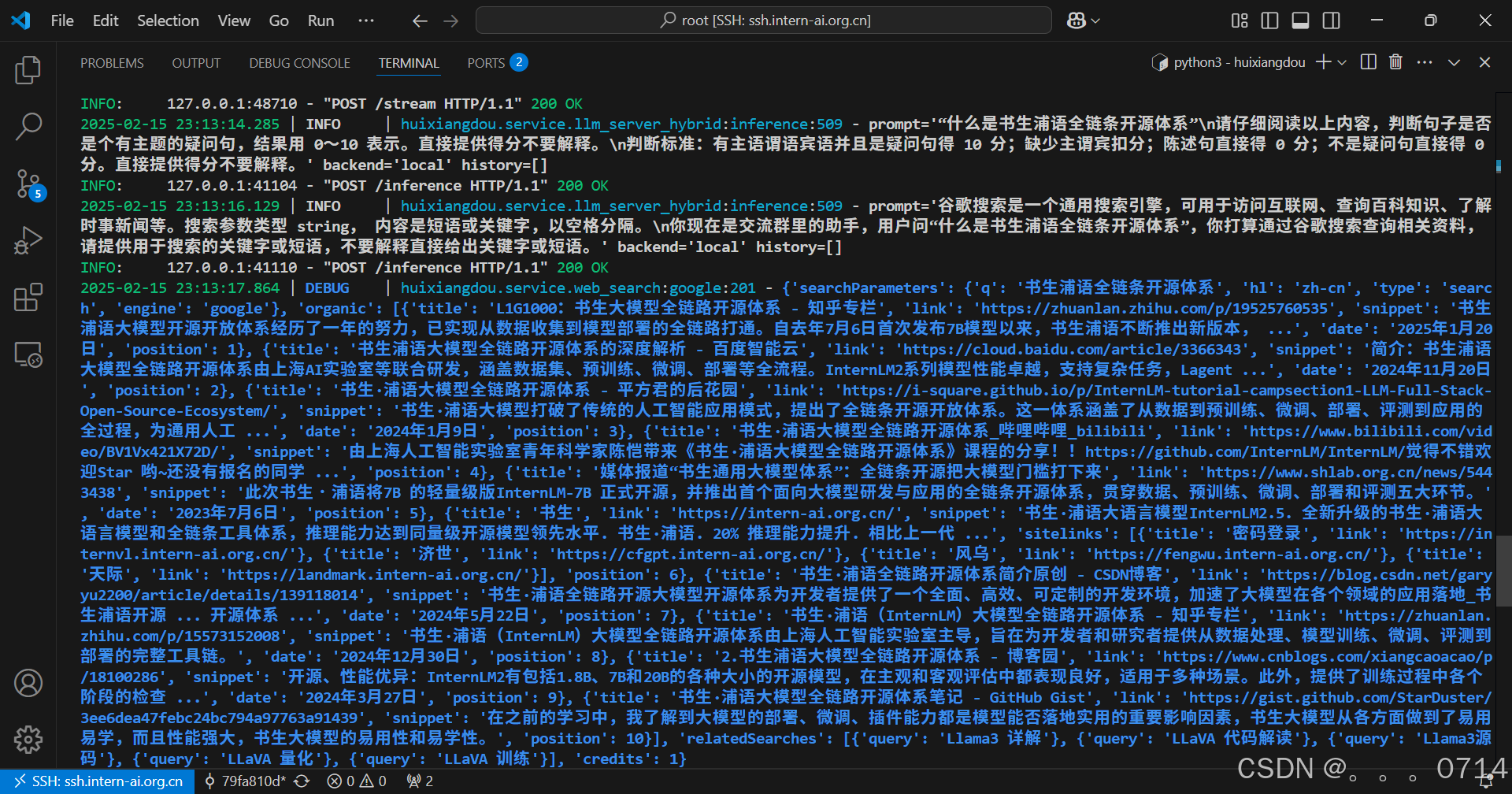The width and height of the screenshot is (1512, 794).
Task: Open Source Control view with 5 changes
Action: [x=28, y=184]
